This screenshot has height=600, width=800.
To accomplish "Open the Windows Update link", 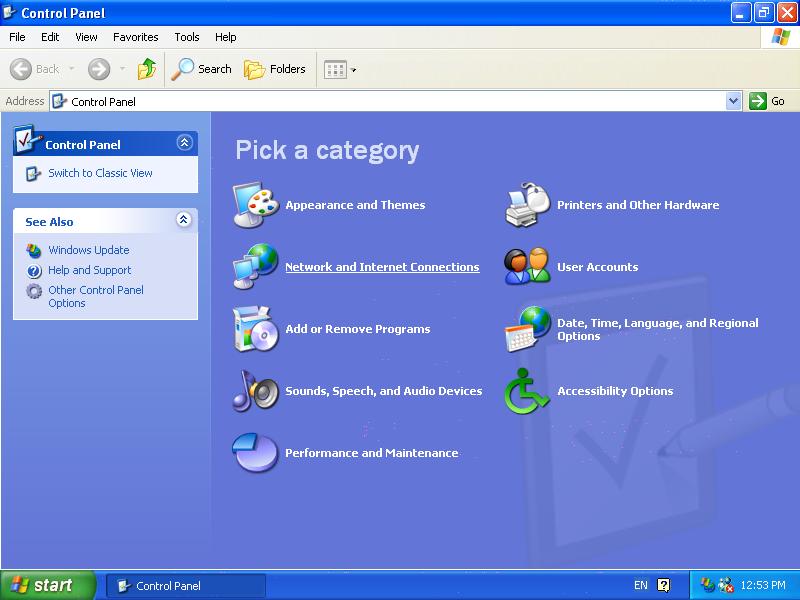I will click(x=89, y=250).
